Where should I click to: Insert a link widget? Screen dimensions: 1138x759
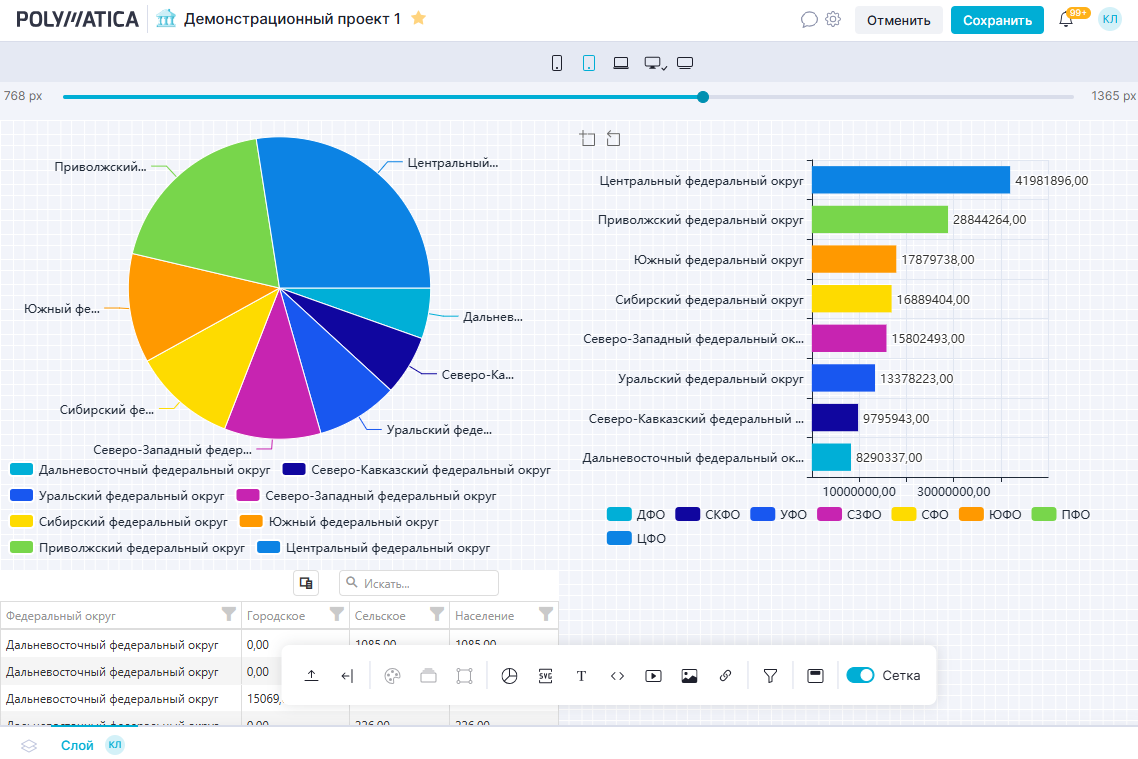pyautogui.click(x=725, y=676)
